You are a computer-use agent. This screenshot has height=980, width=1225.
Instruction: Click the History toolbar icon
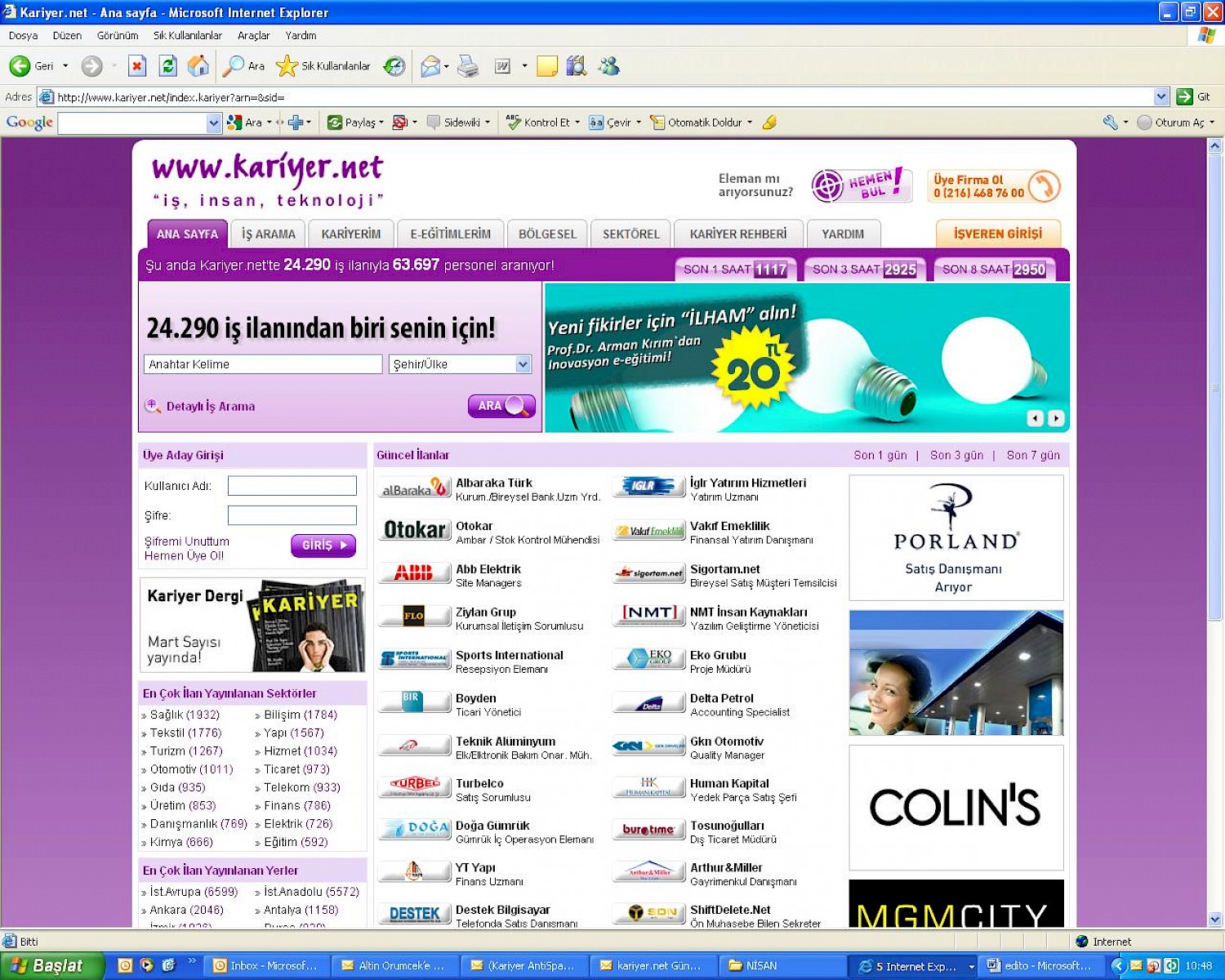point(394,66)
